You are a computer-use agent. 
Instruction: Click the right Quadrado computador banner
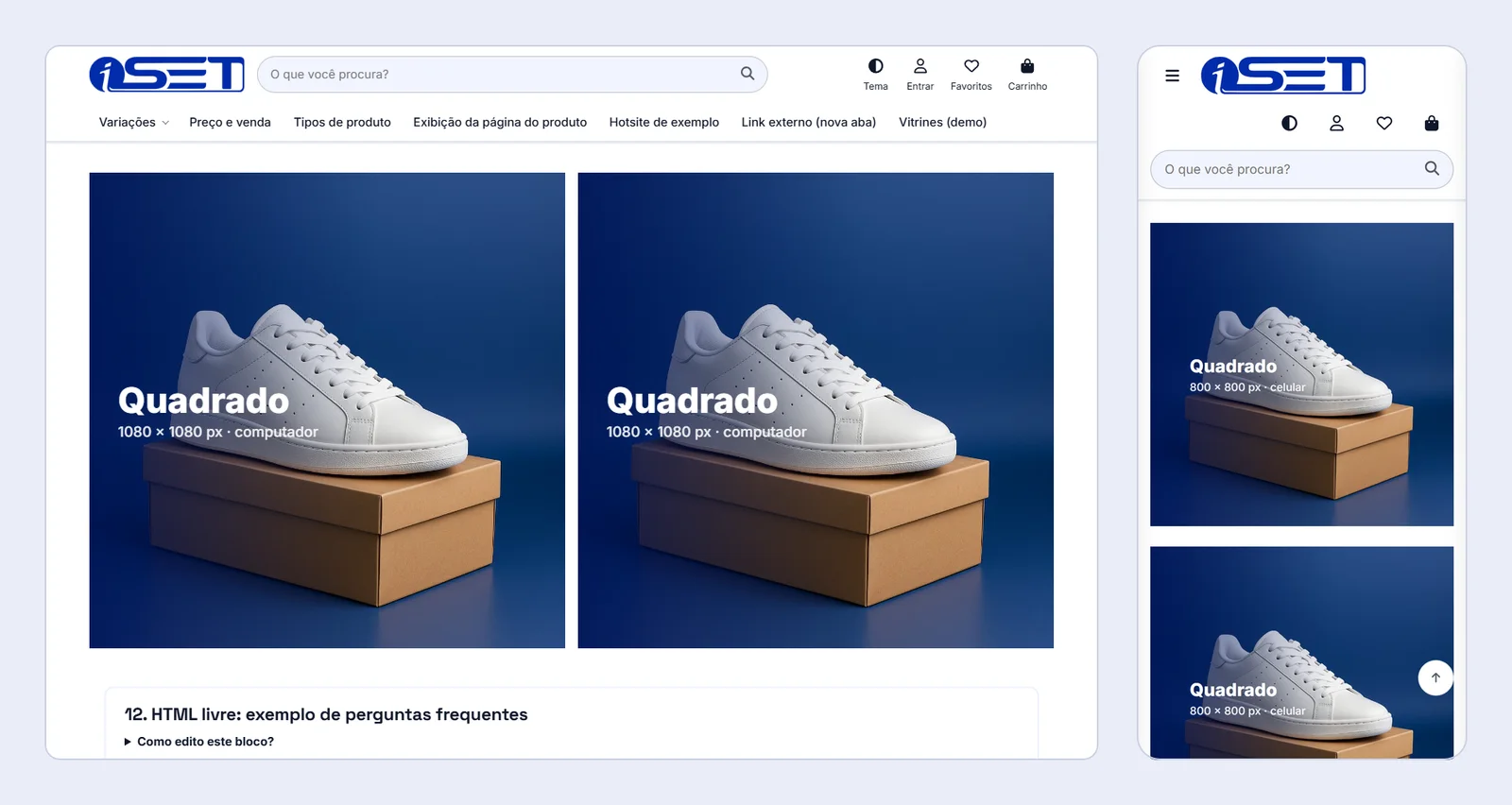(x=816, y=410)
